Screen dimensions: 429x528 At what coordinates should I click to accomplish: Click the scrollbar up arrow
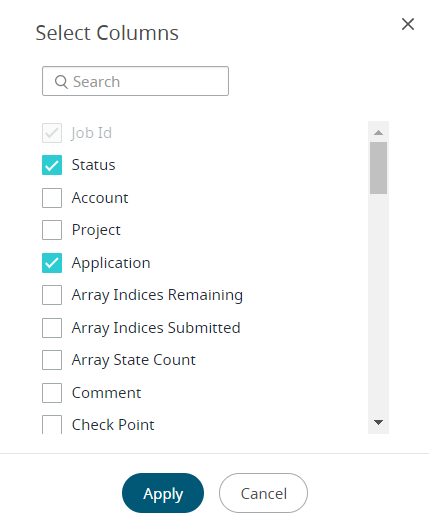pyautogui.click(x=378, y=132)
